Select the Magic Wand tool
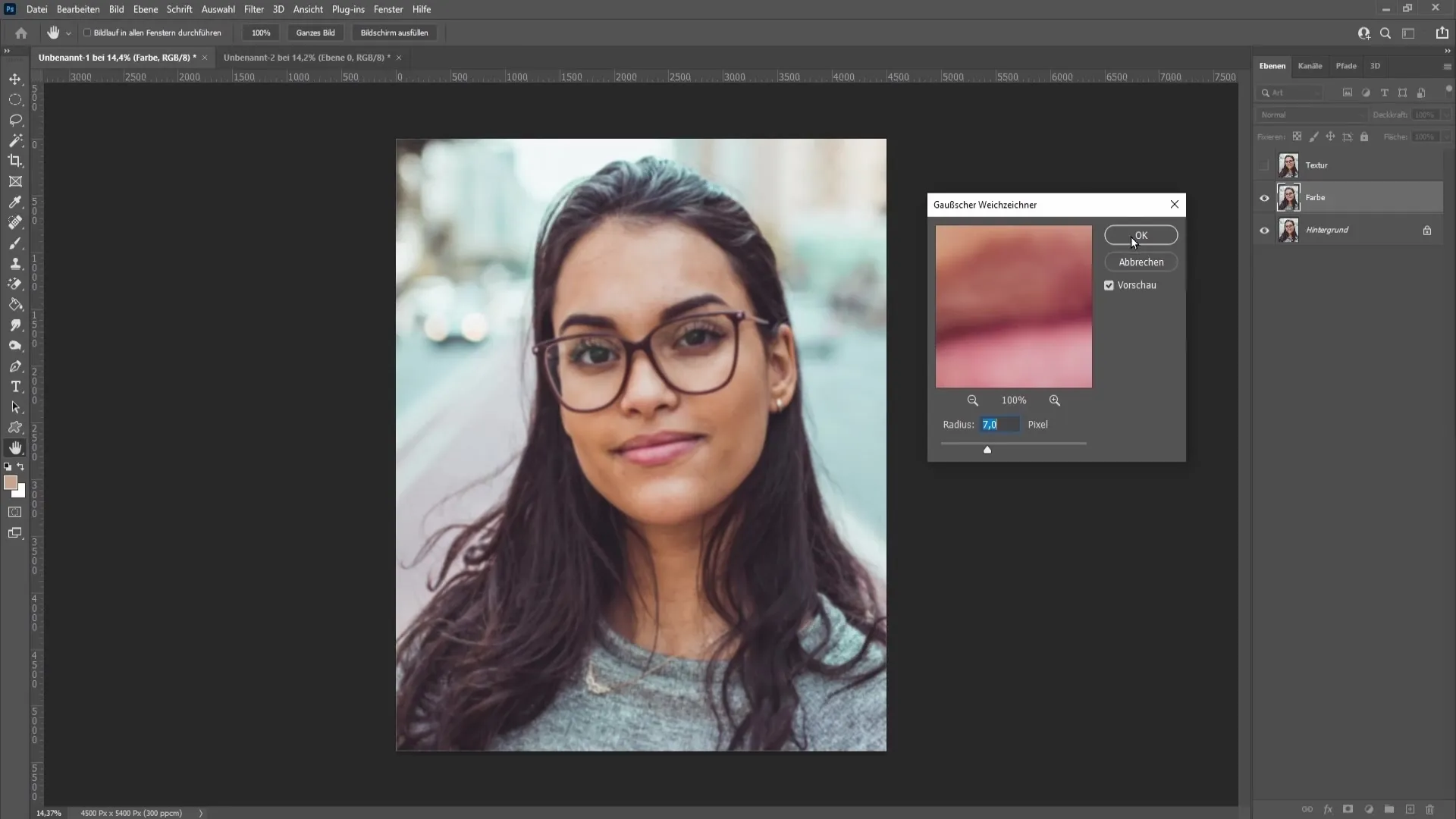This screenshot has width=1456, height=819. [15, 140]
